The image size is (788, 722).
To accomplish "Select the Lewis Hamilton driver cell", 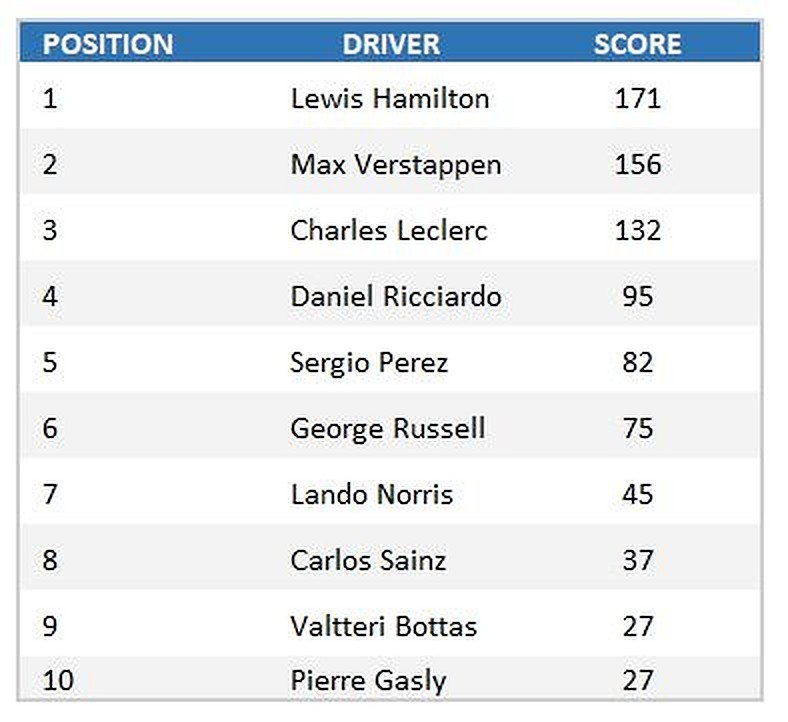I will click(390, 99).
